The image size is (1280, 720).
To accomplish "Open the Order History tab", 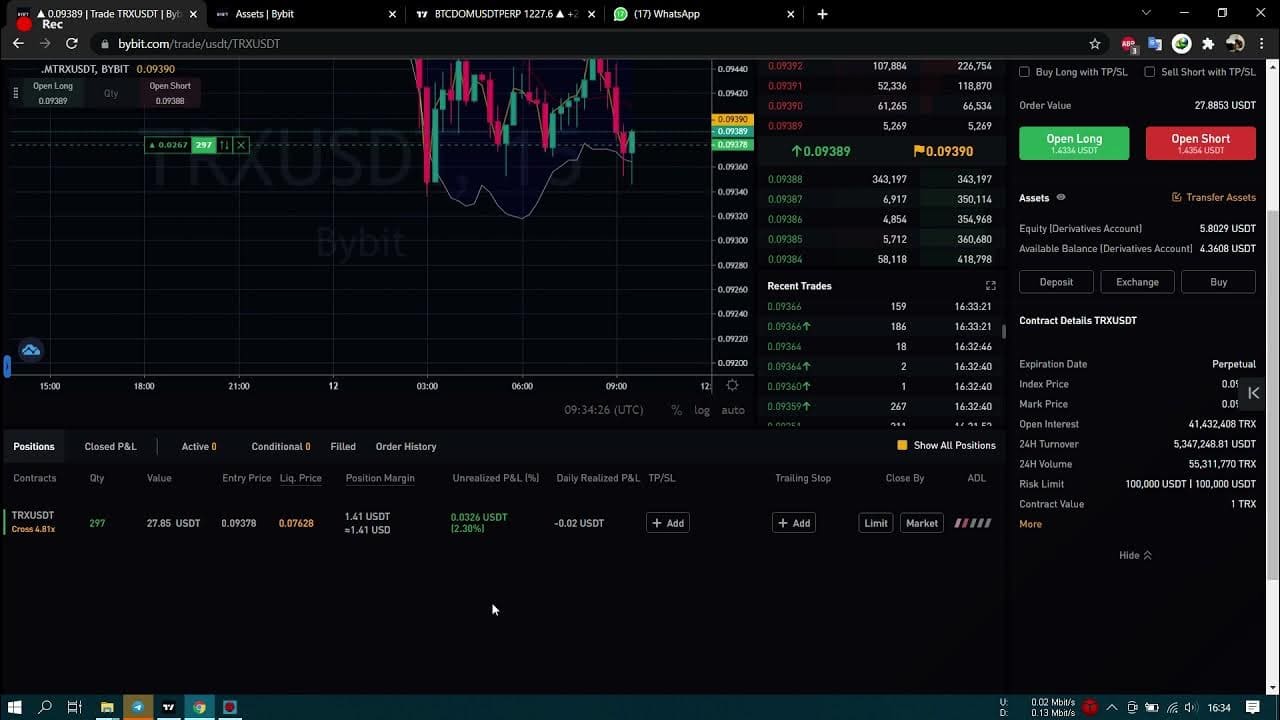I will tap(405, 446).
